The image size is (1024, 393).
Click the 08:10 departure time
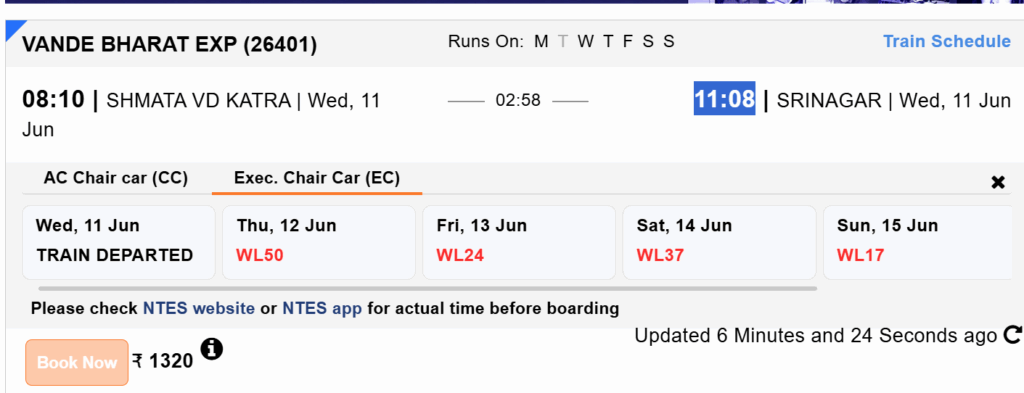(x=54, y=100)
